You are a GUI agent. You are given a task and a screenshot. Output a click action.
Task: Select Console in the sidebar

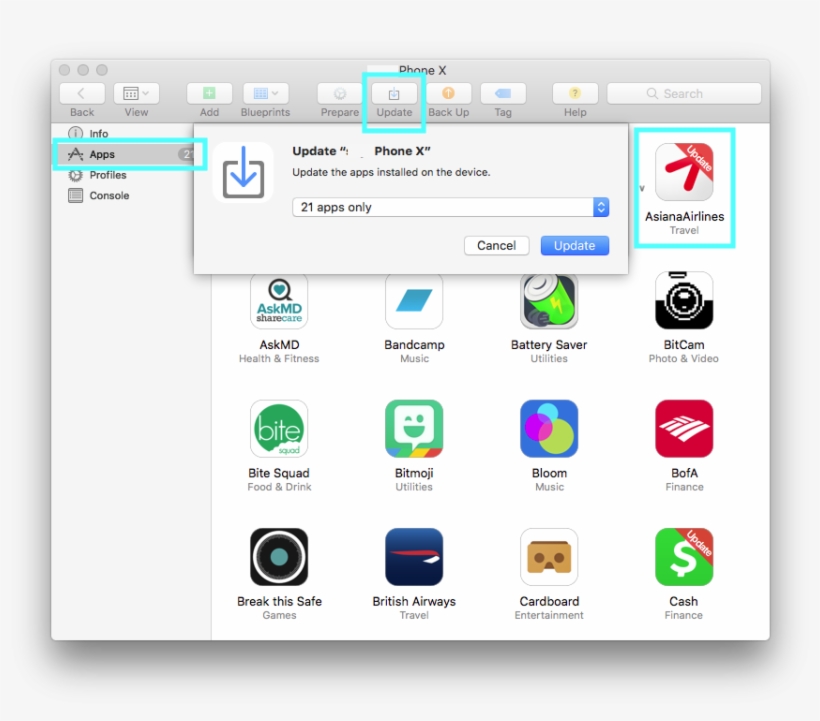pos(109,196)
